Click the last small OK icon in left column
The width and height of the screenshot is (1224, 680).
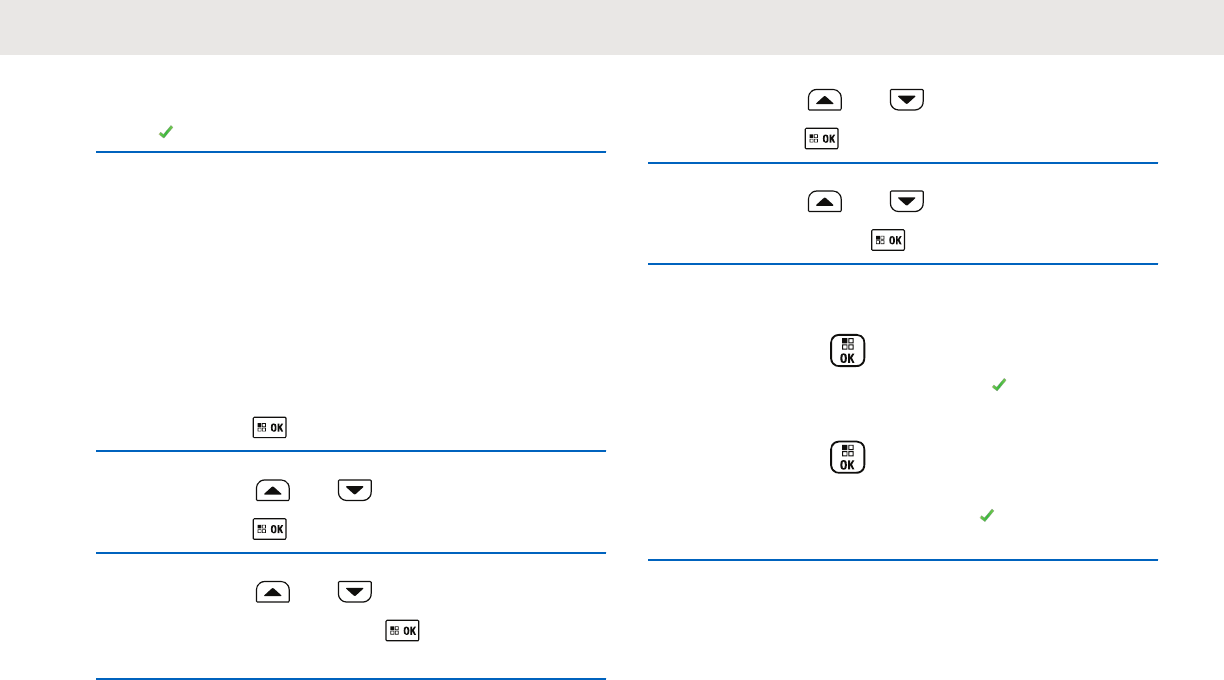coord(404,630)
